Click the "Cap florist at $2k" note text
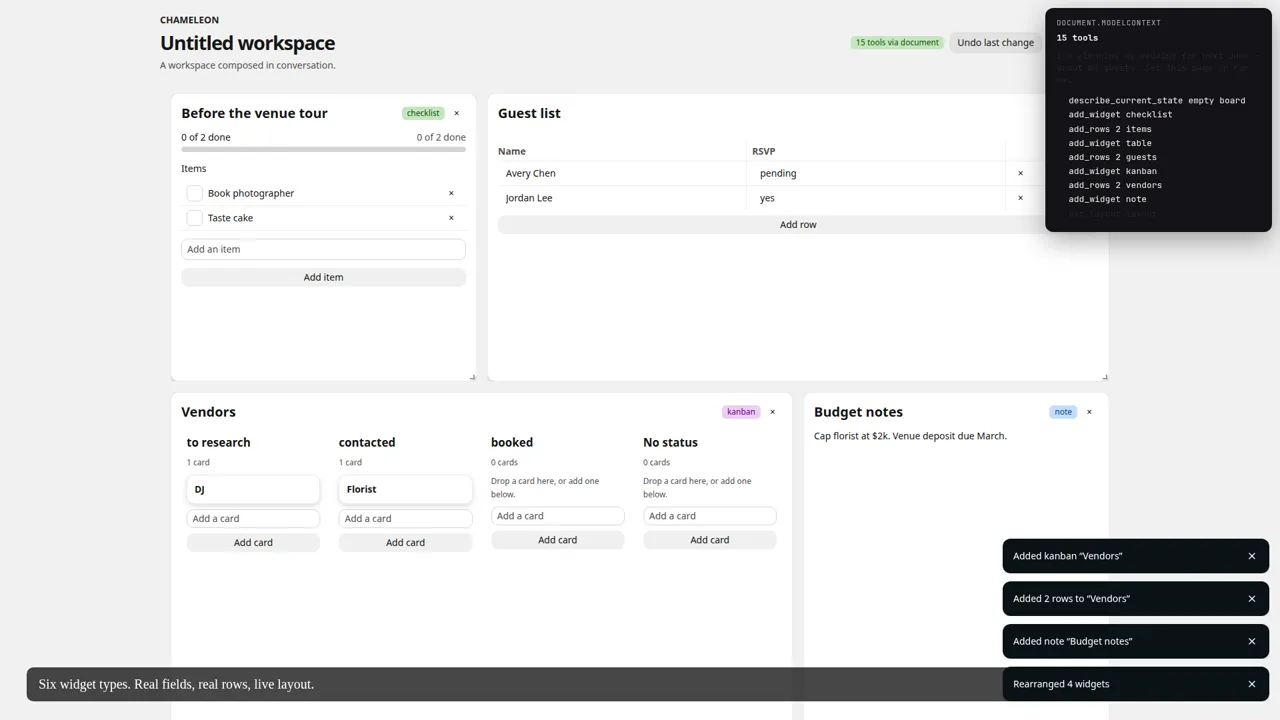Screen dimensions: 1280x720 pyautogui.click(x=910, y=436)
